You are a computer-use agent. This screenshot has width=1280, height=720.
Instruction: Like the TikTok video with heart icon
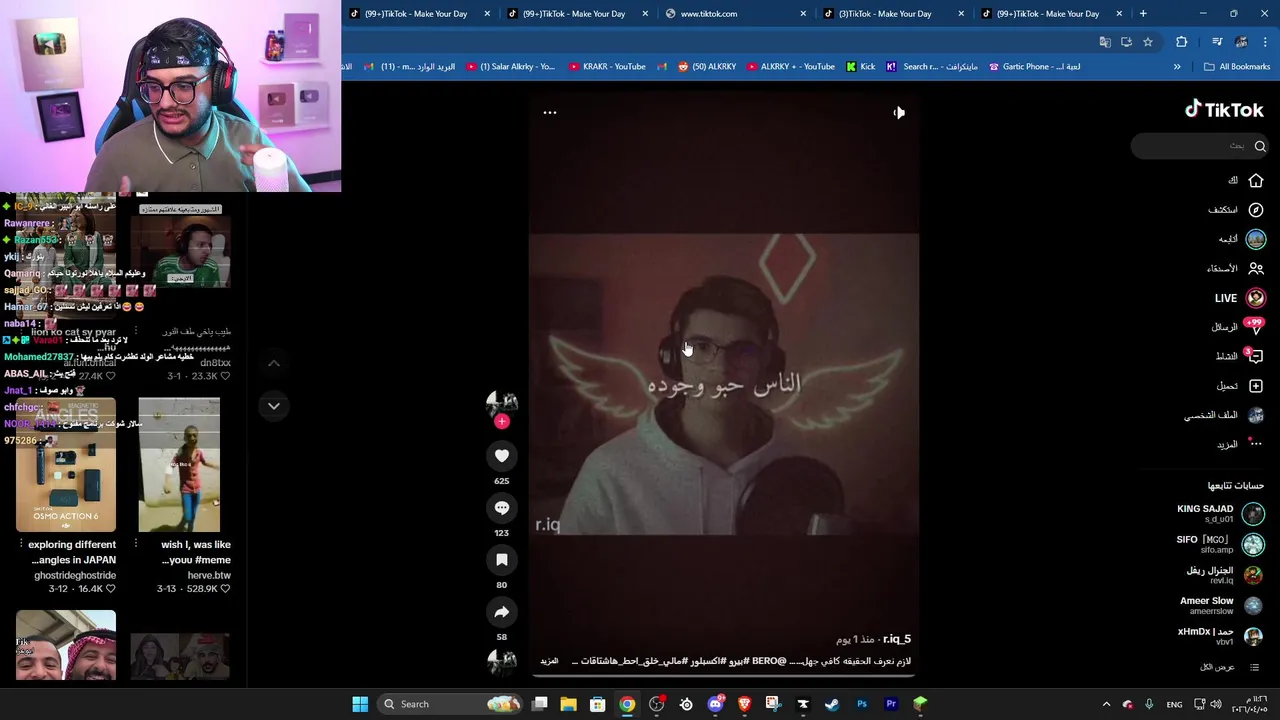[502, 456]
